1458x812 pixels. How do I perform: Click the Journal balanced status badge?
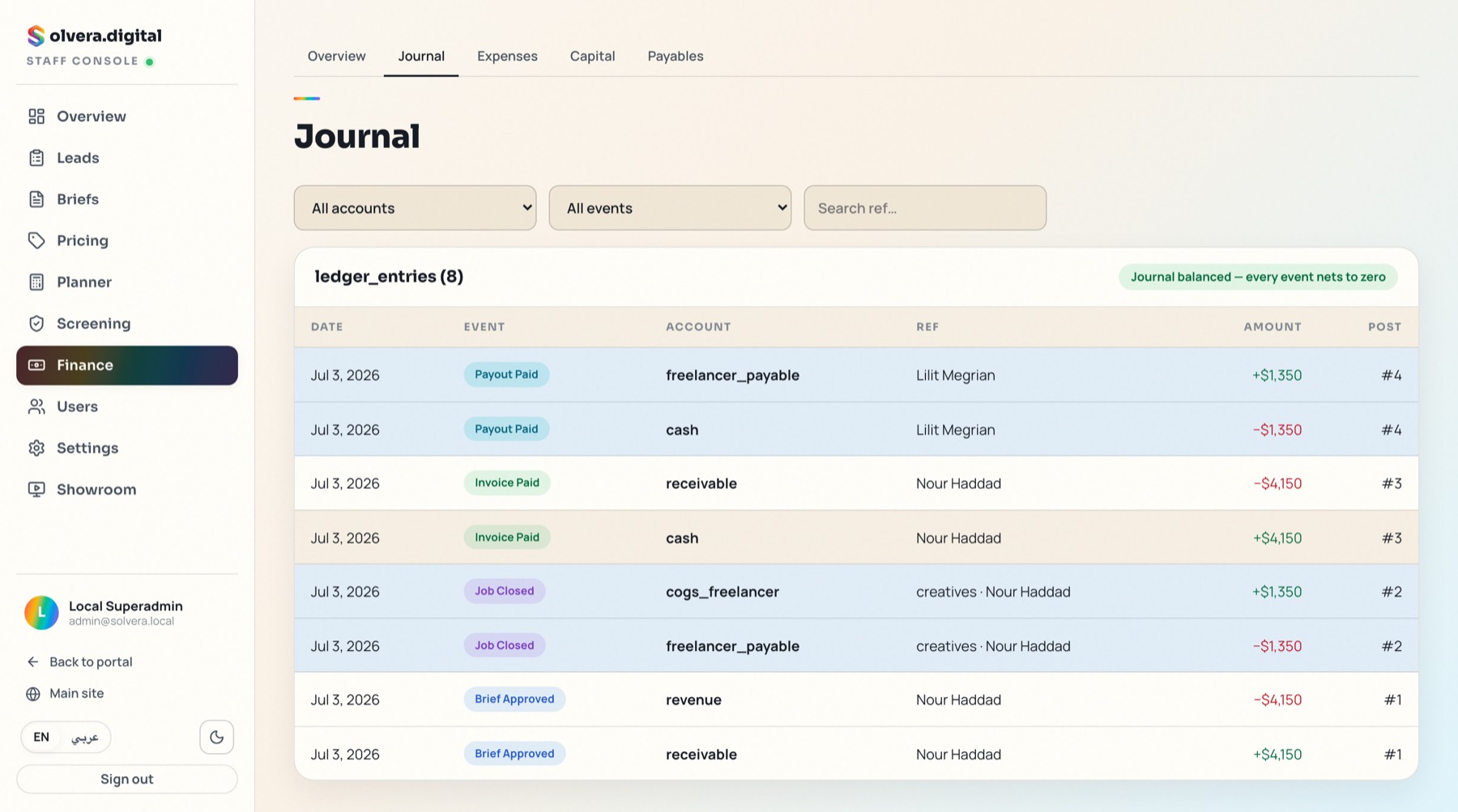(x=1258, y=277)
